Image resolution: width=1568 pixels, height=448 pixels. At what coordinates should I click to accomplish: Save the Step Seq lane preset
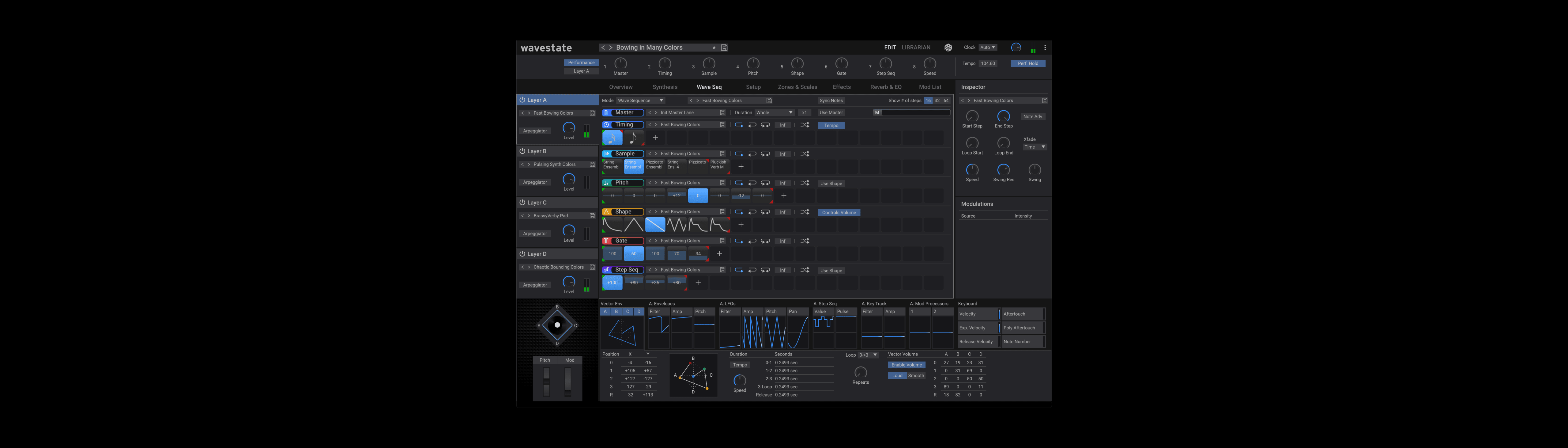pos(722,270)
